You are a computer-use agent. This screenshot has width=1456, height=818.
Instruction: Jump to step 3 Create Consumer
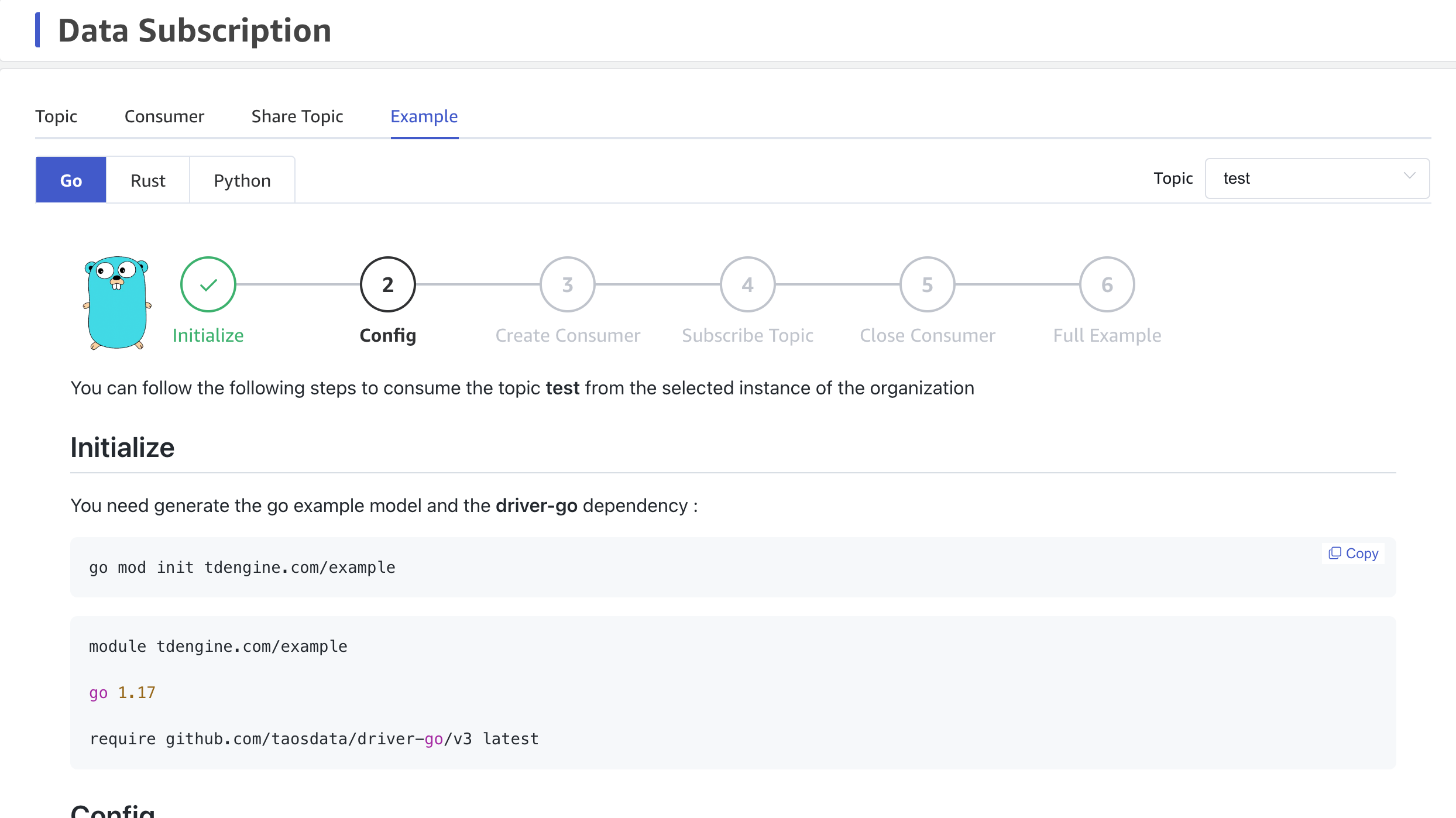567,285
